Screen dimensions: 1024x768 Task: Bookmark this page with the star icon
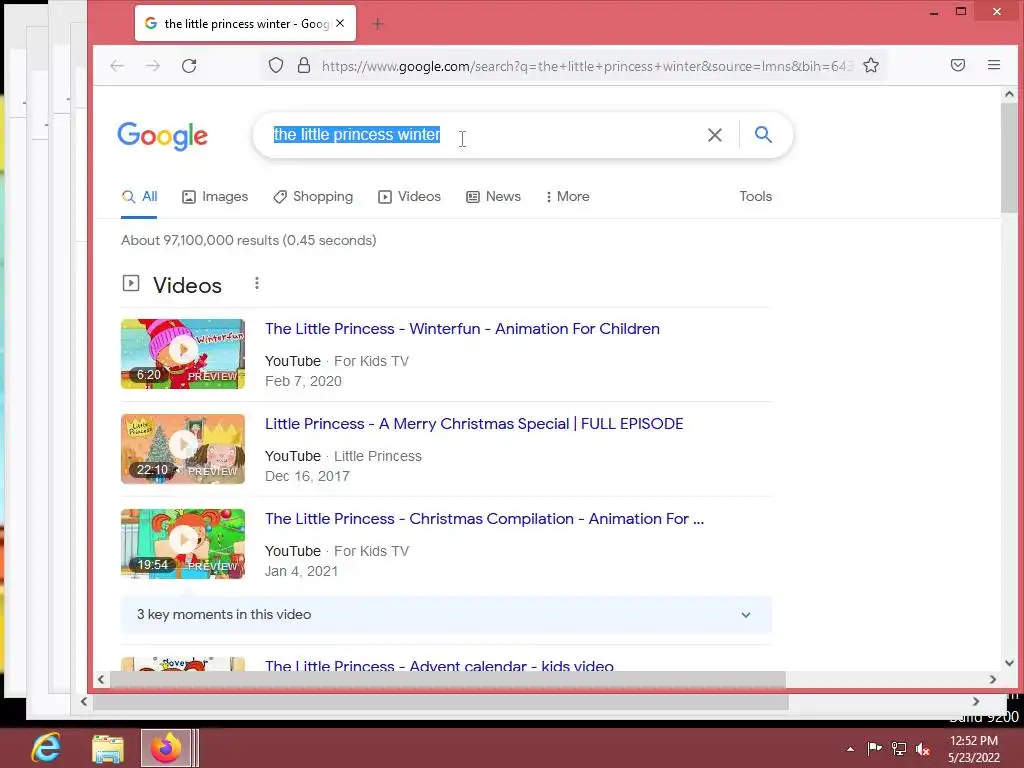click(871, 65)
